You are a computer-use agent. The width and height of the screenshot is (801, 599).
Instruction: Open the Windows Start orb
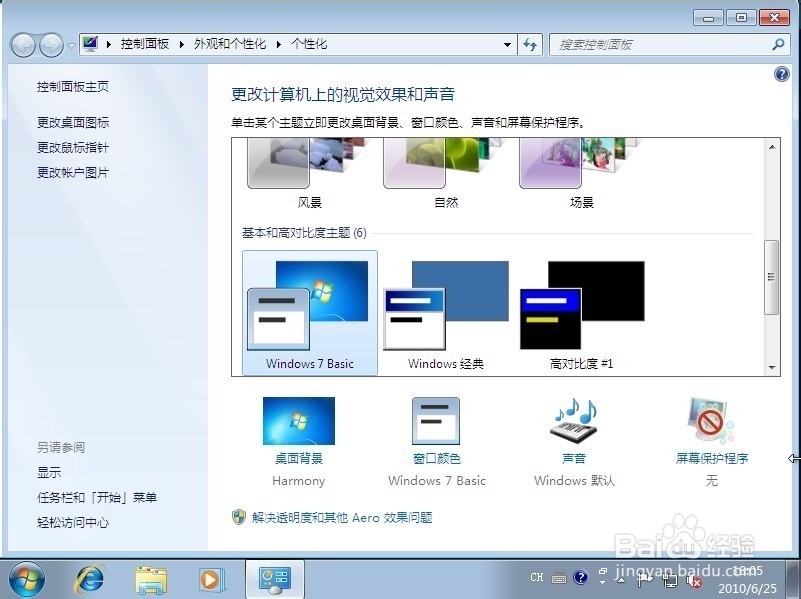click(27, 579)
